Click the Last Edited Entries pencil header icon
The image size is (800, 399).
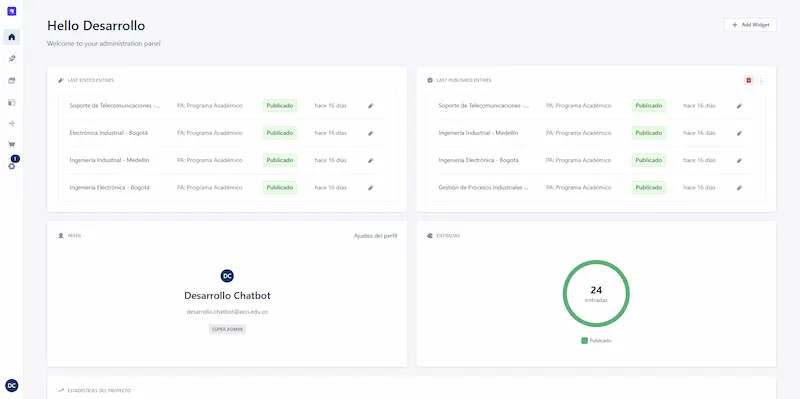(x=61, y=80)
